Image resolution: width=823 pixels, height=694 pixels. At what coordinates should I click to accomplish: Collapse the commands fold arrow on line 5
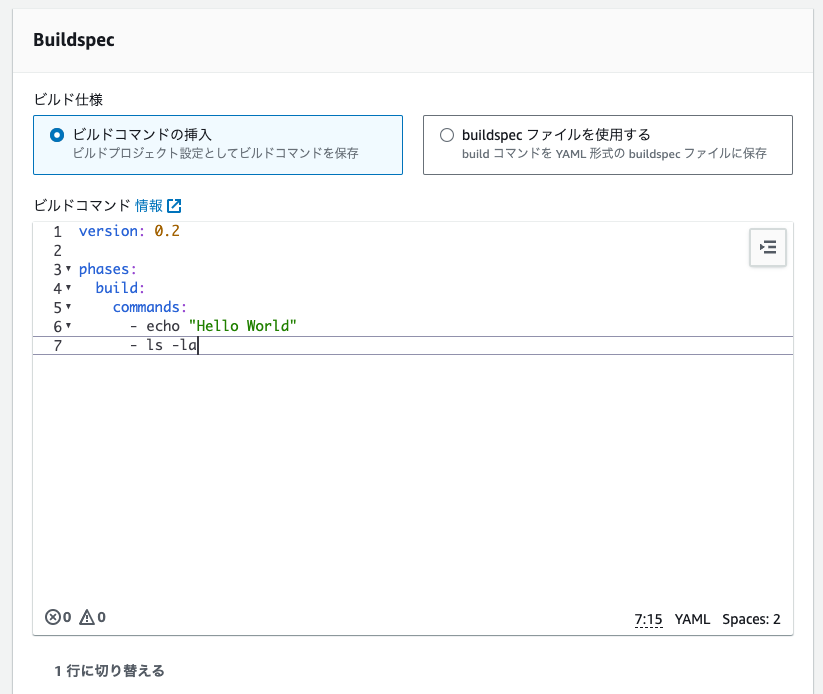[x=68, y=307]
